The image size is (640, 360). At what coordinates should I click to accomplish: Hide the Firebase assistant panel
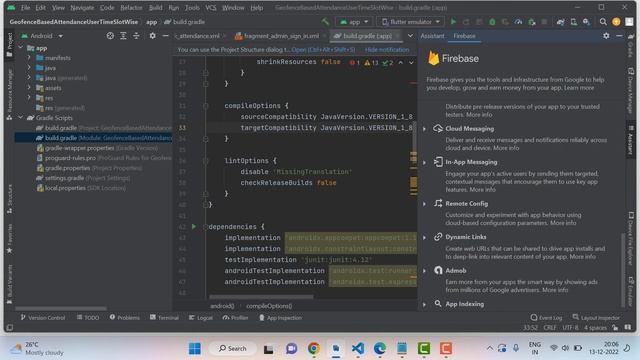click(x=619, y=36)
